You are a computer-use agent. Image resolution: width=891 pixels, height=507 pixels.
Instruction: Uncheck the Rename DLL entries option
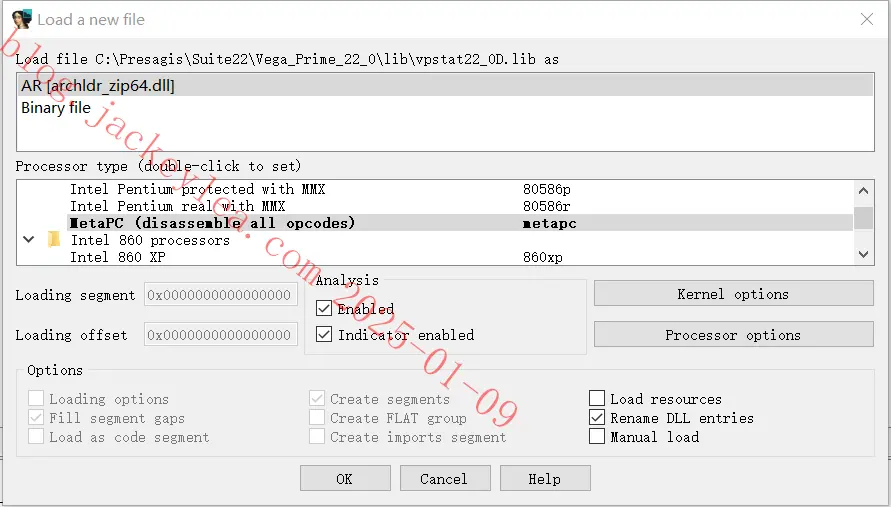tap(597, 418)
